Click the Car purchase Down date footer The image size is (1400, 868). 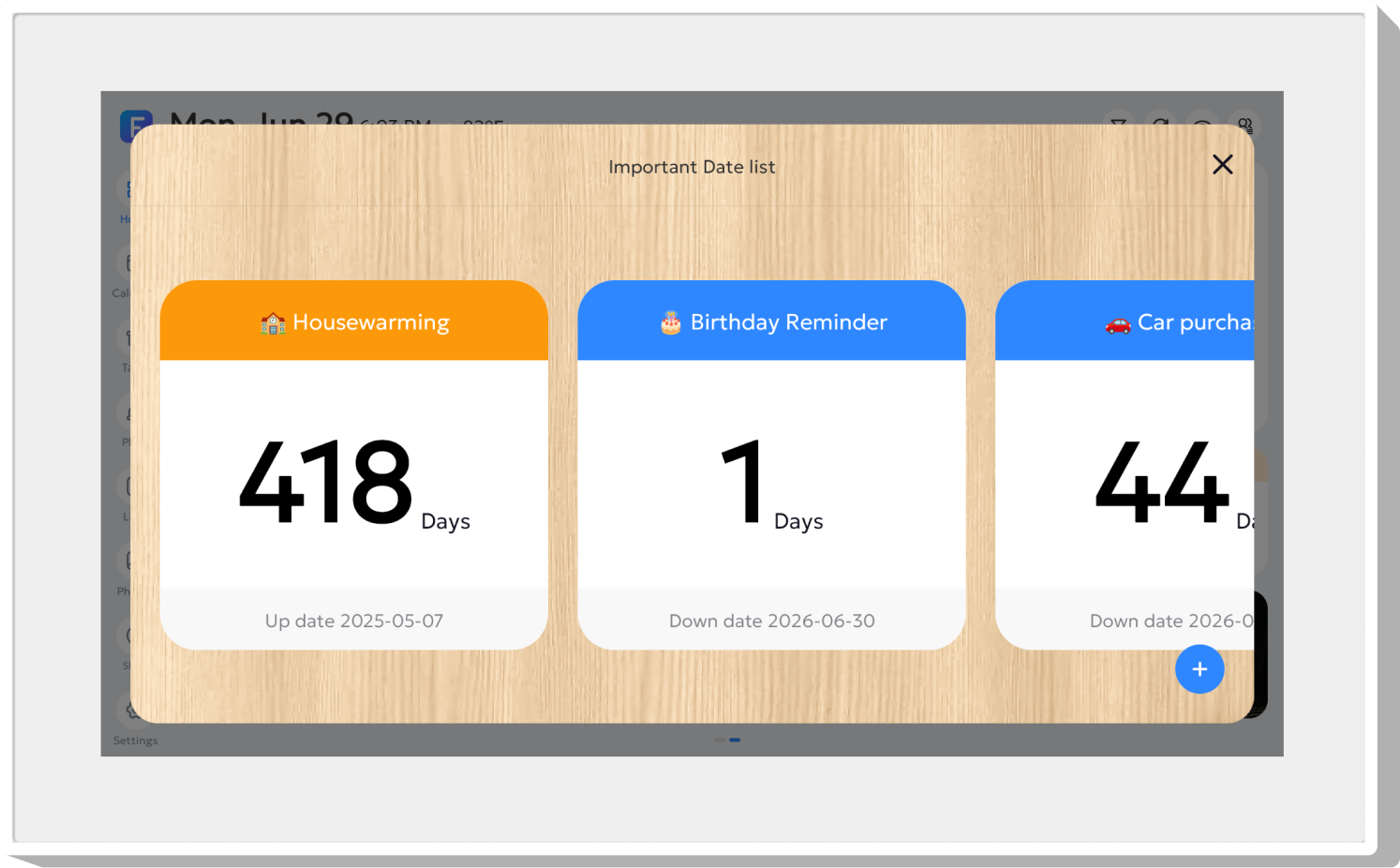(1171, 621)
